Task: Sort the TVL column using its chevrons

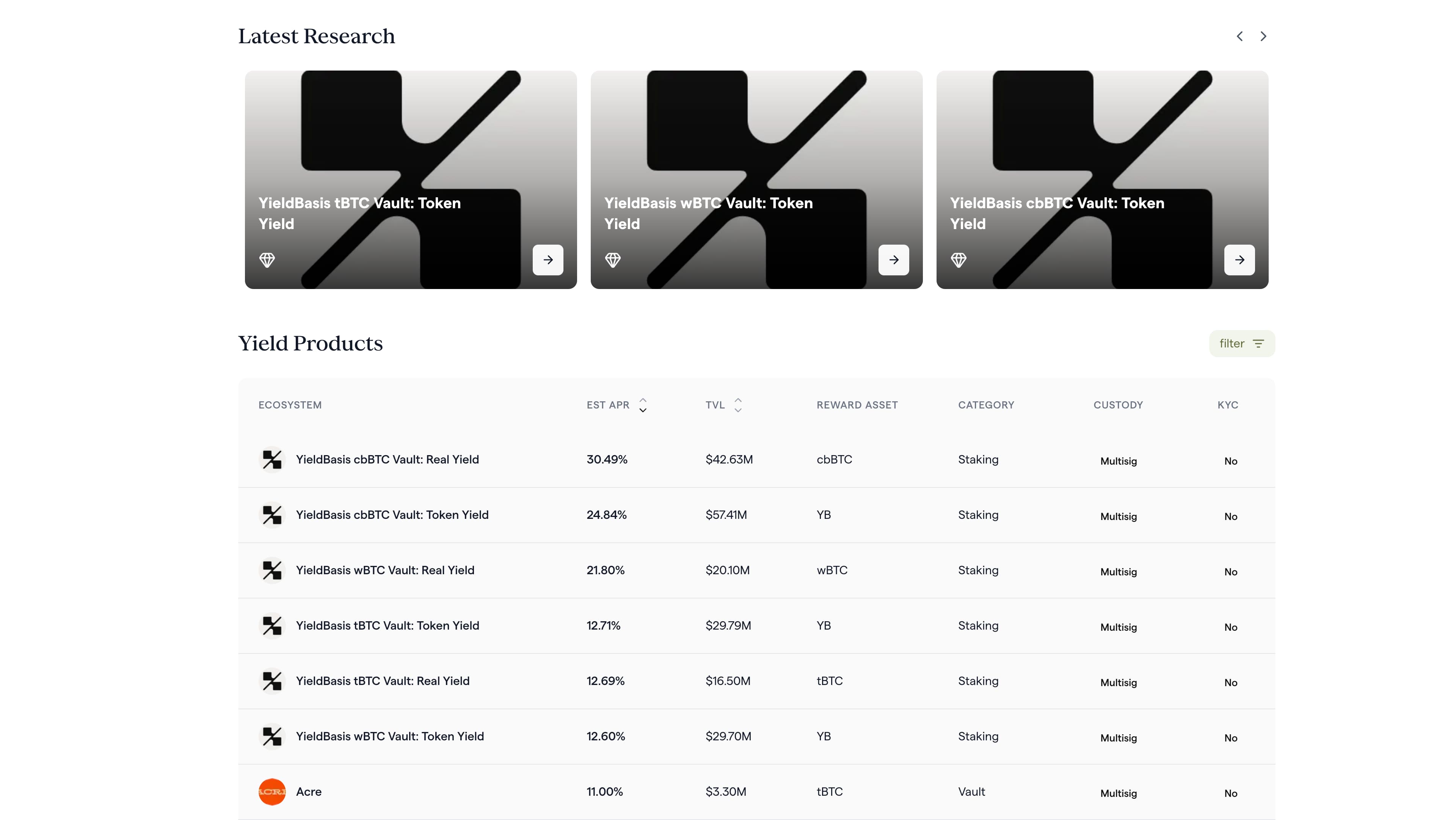Action: (738, 405)
